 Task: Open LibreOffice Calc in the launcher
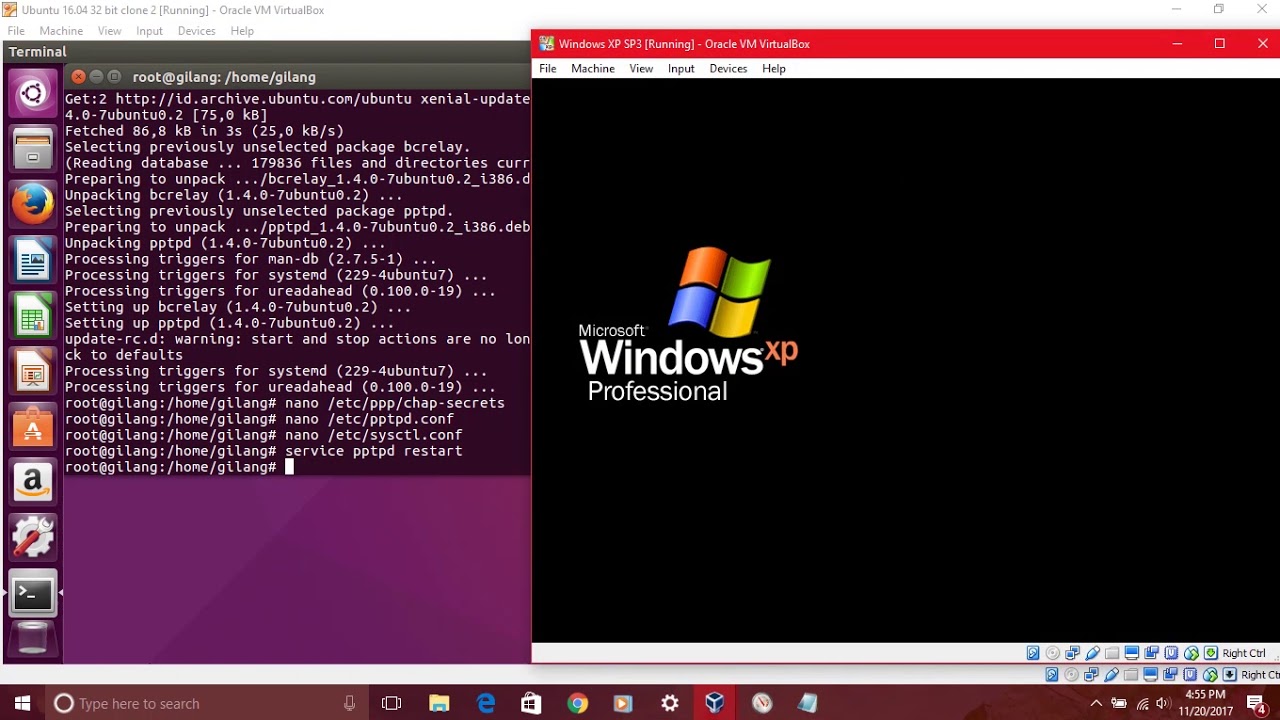[x=32, y=316]
